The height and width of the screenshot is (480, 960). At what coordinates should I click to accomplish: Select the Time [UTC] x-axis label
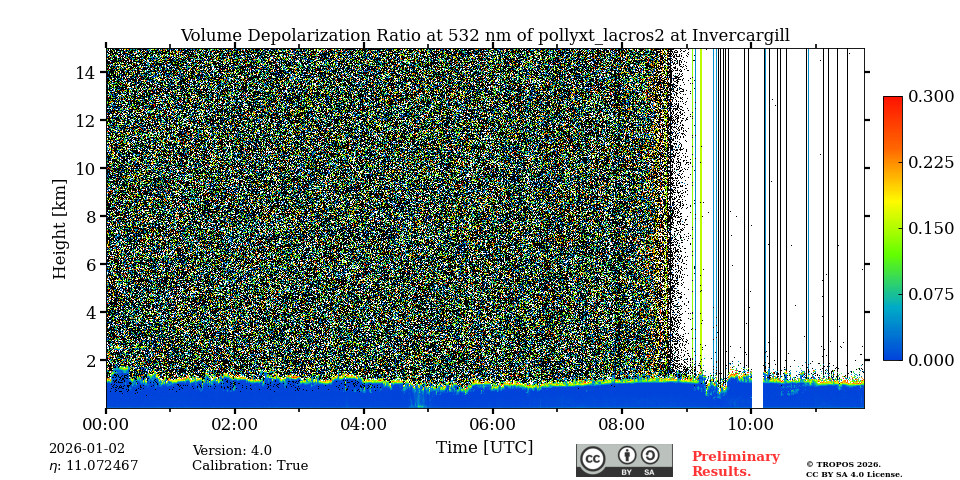coord(484,447)
